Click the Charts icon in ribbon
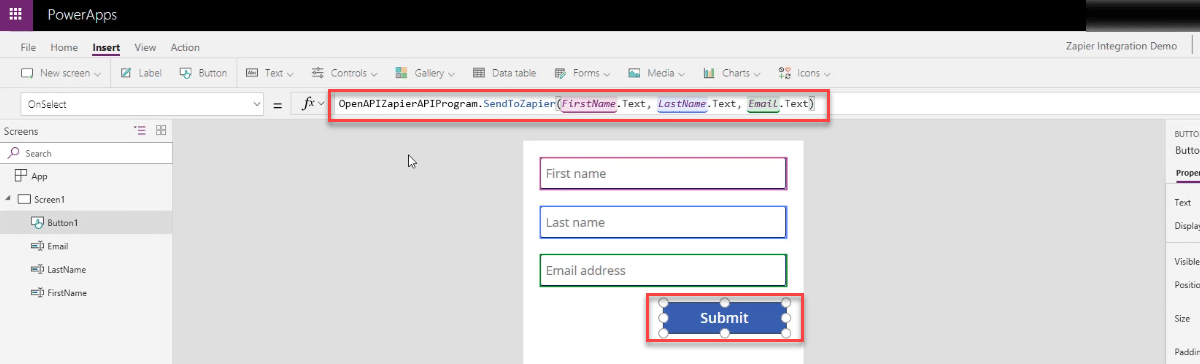The height and width of the screenshot is (364, 1200). pos(709,73)
